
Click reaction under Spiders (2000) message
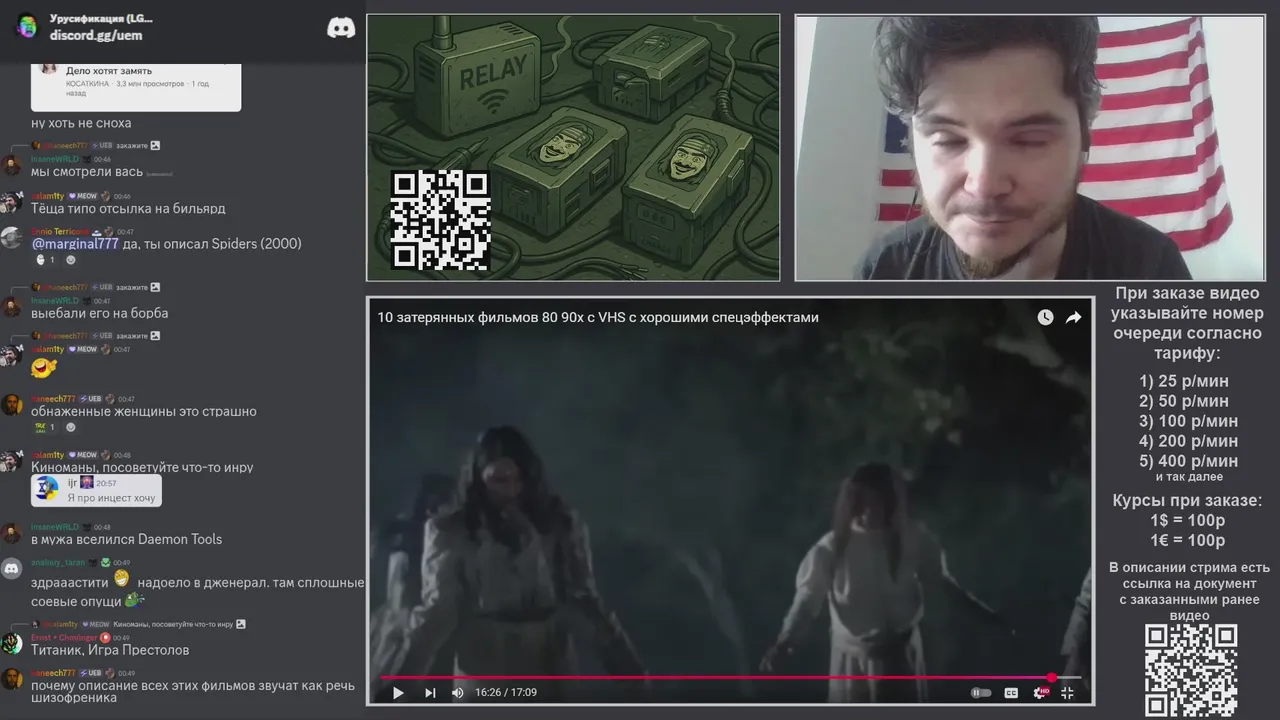[45, 260]
